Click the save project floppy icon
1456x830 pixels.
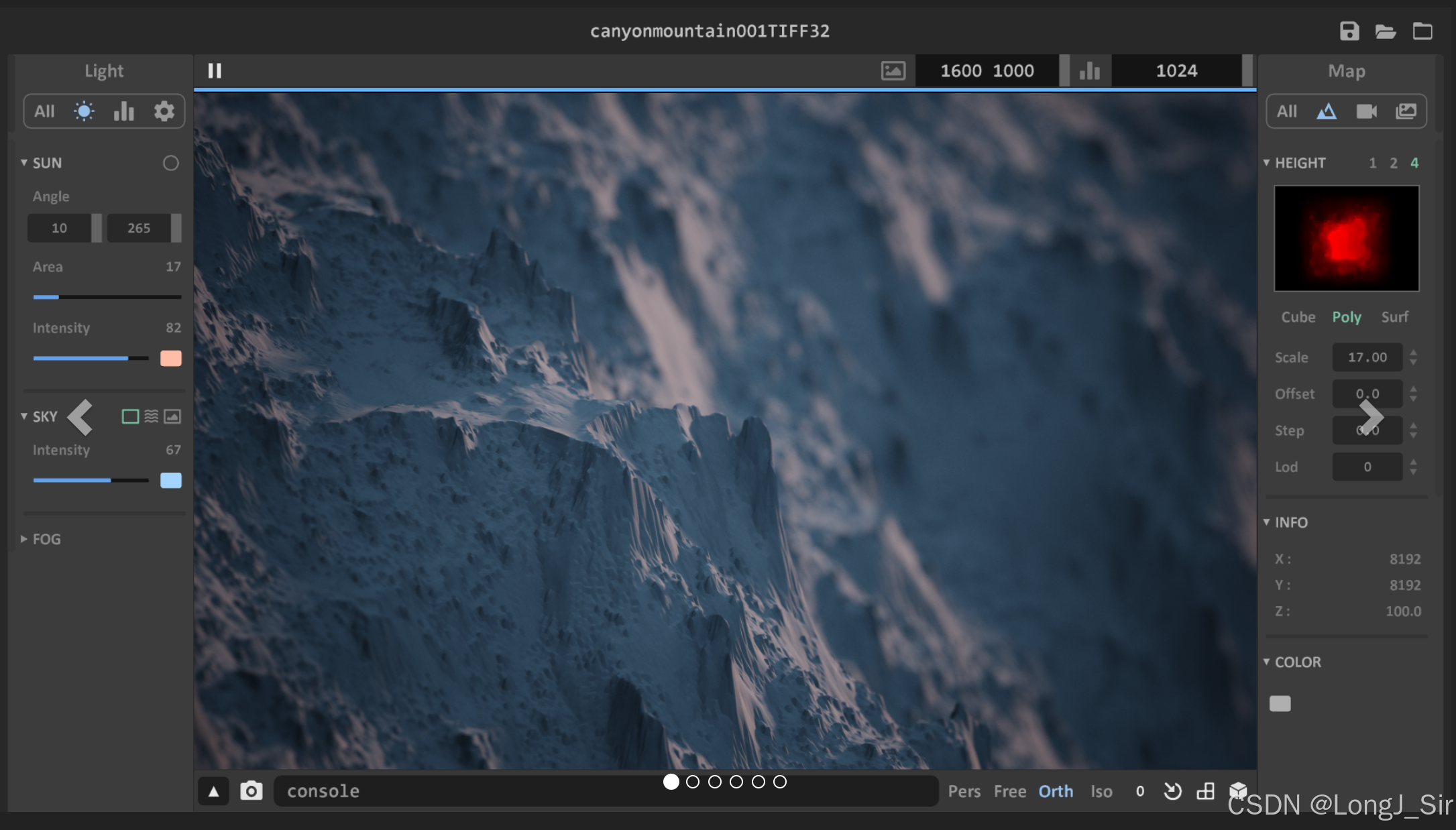click(1349, 31)
